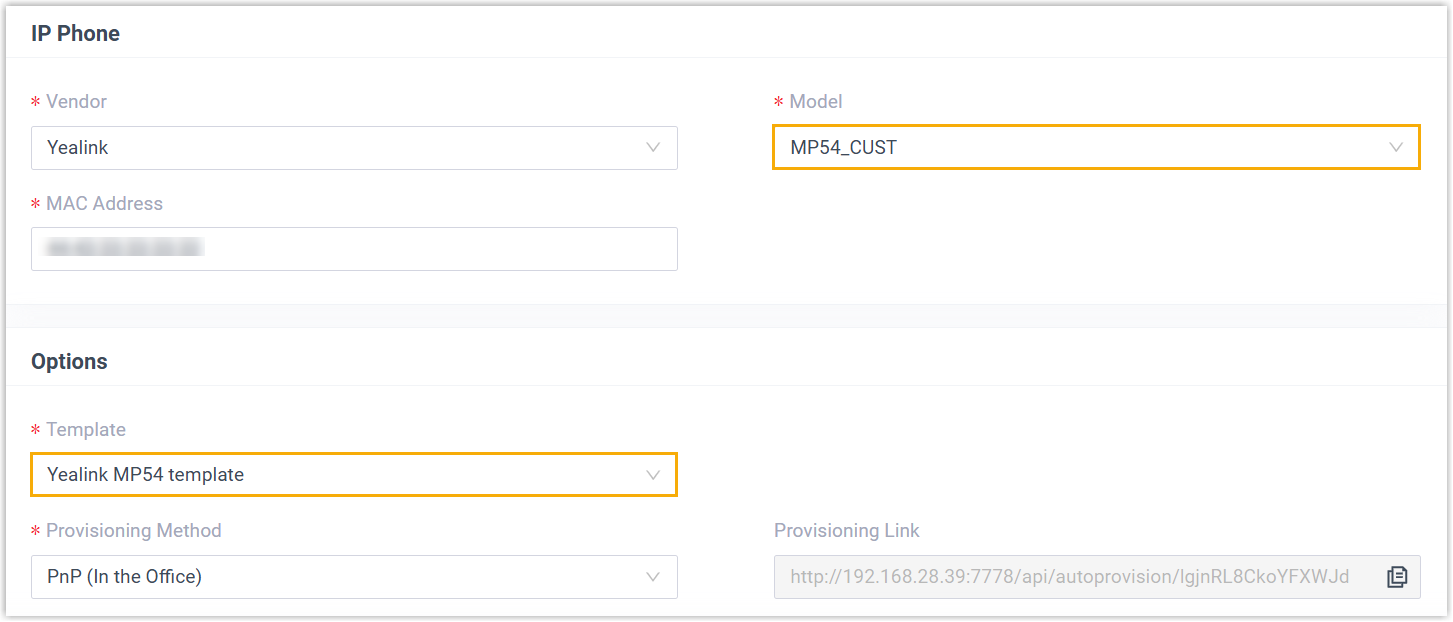The height and width of the screenshot is (622, 1453).
Task: Open the Vendor dropdown showing Yealink
Action: [340, 147]
